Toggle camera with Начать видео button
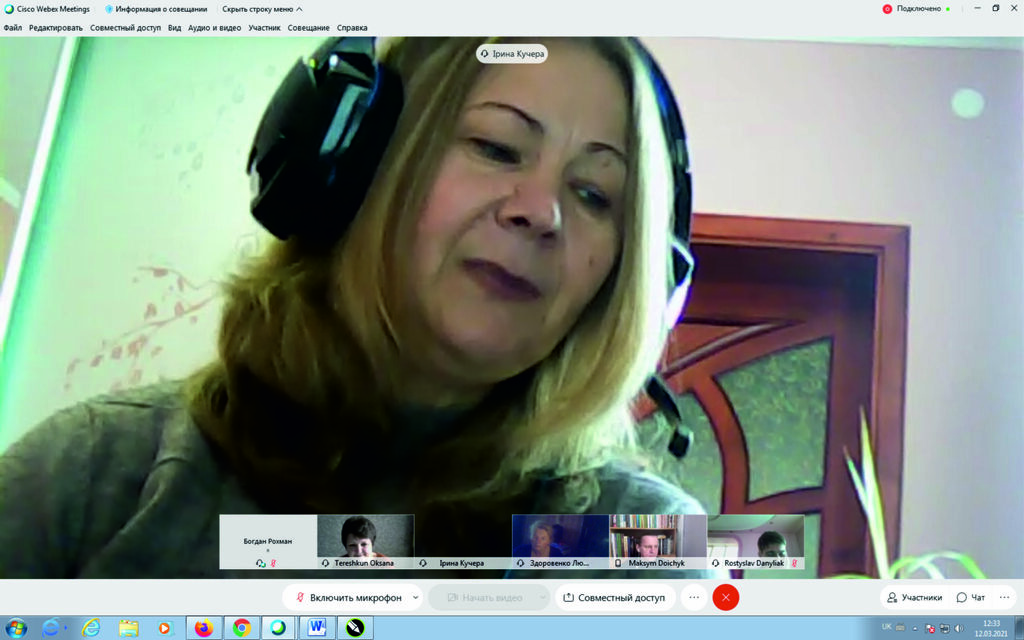 tap(484, 597)
